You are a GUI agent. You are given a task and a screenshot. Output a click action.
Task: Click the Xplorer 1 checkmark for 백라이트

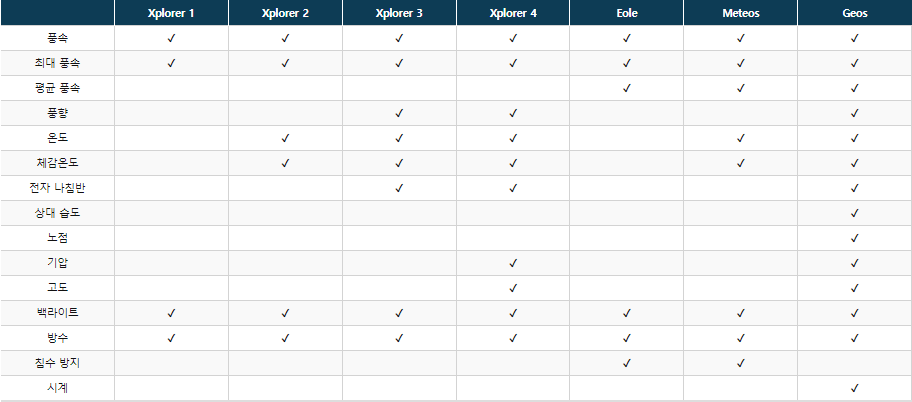[170, 313]
